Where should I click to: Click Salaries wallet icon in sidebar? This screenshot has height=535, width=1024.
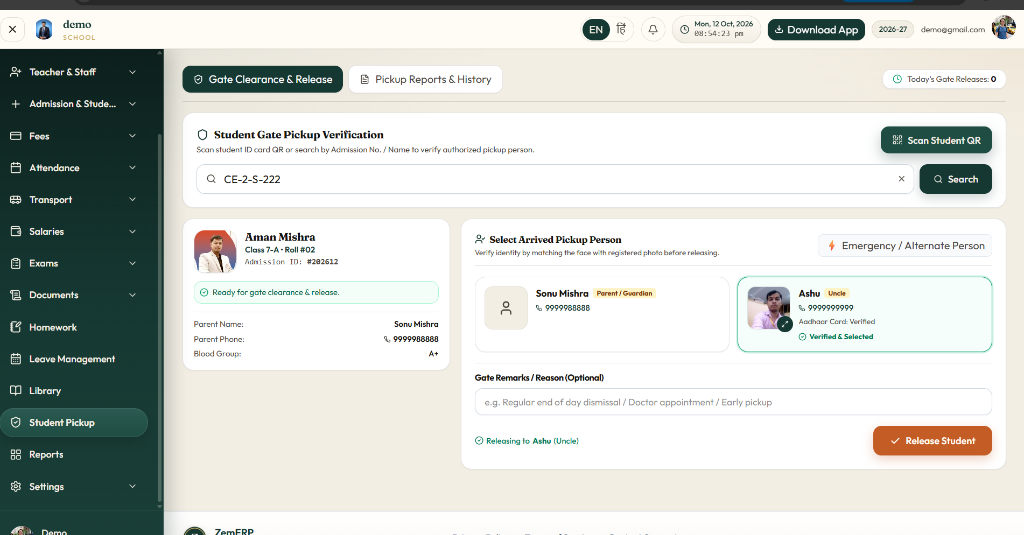16,231
